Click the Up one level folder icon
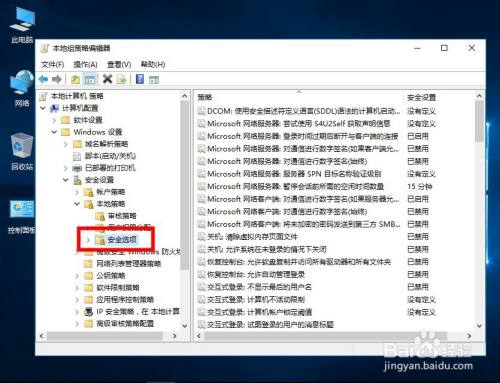Screen dimensions: 500x383 pyautogui.click(x=76, y=79)
